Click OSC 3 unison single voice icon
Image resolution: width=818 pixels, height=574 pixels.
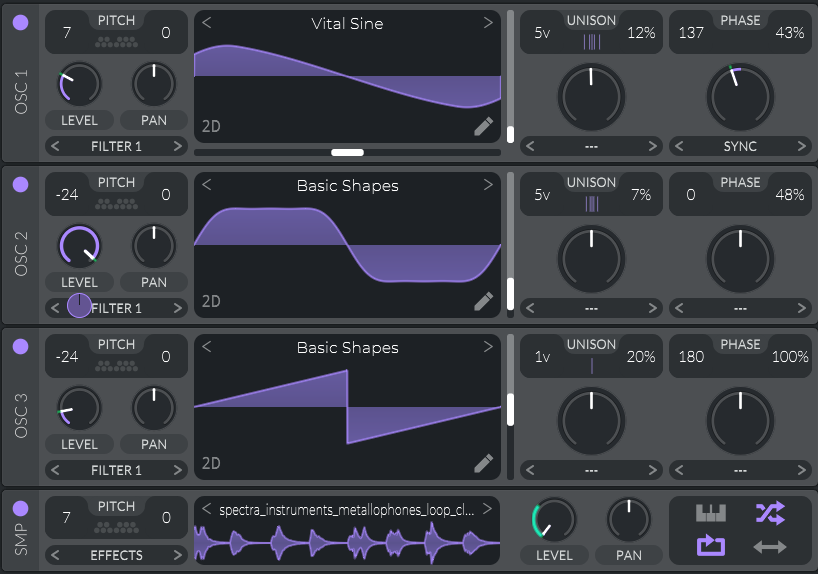pyautogui.click(x=592, y=366)
